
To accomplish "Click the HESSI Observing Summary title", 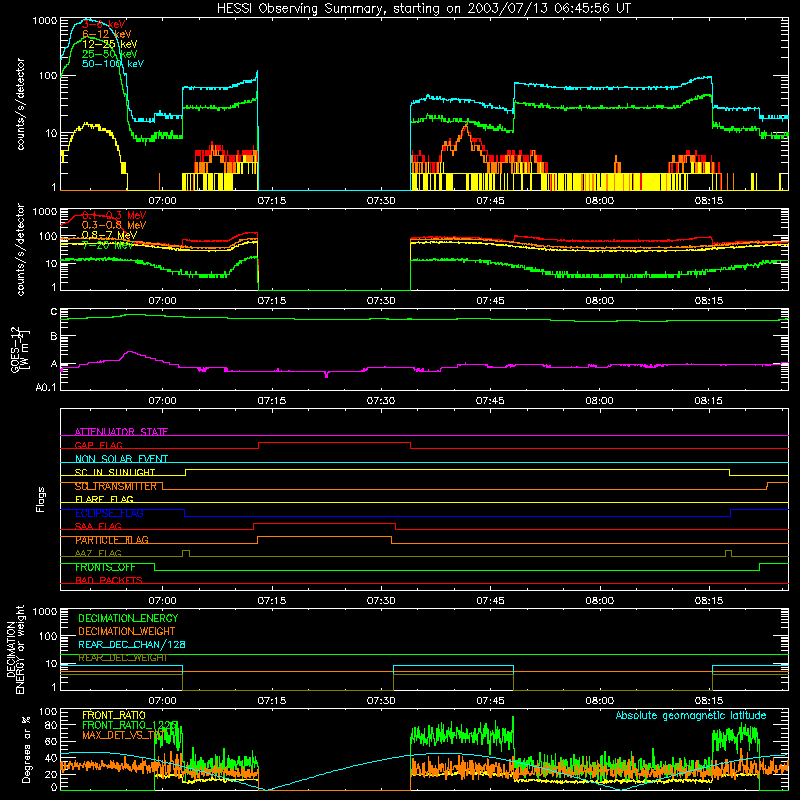I will (423, 9).
